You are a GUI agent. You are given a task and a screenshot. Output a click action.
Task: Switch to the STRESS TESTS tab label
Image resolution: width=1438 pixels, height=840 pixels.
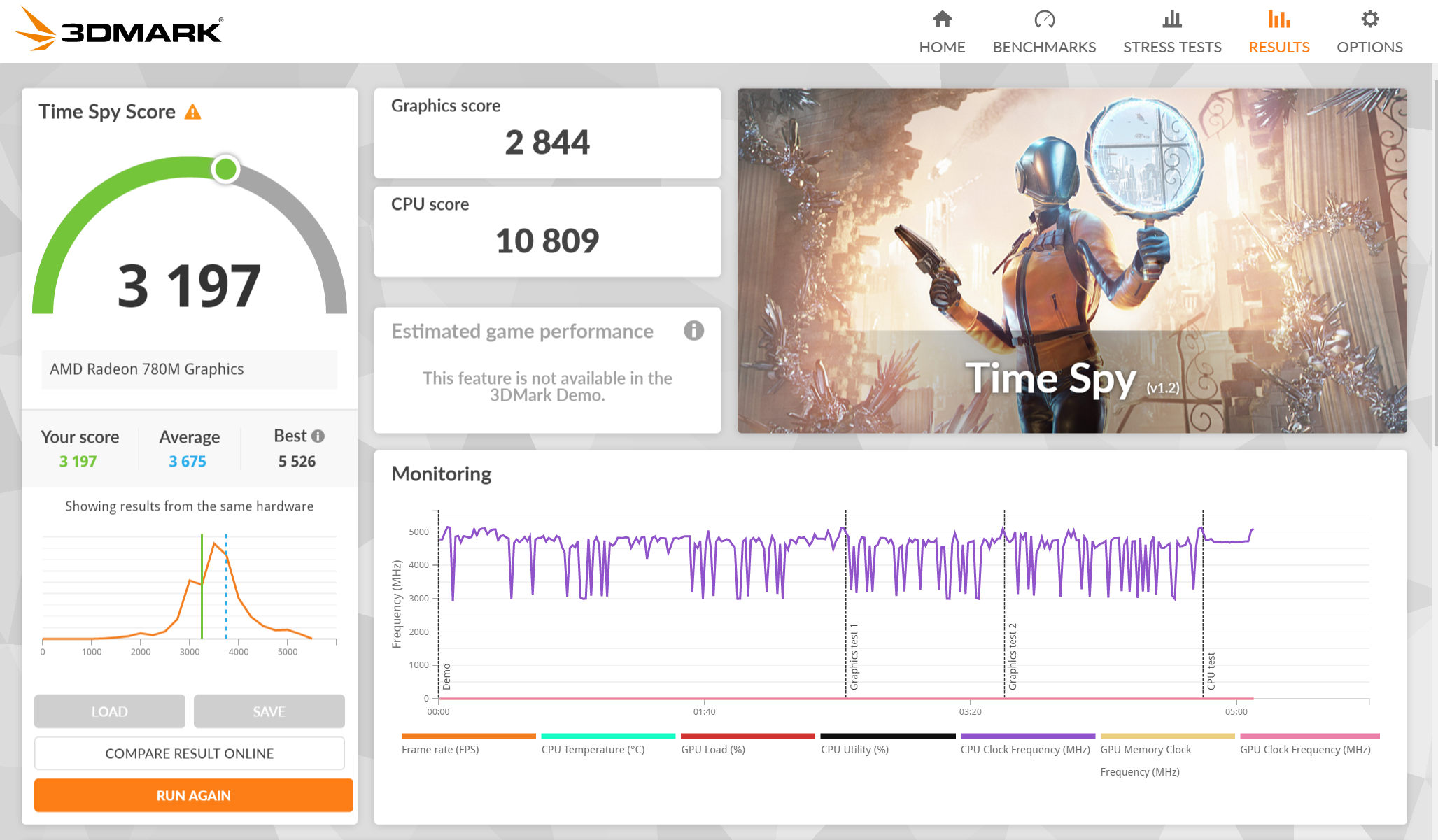point(1172,47)
